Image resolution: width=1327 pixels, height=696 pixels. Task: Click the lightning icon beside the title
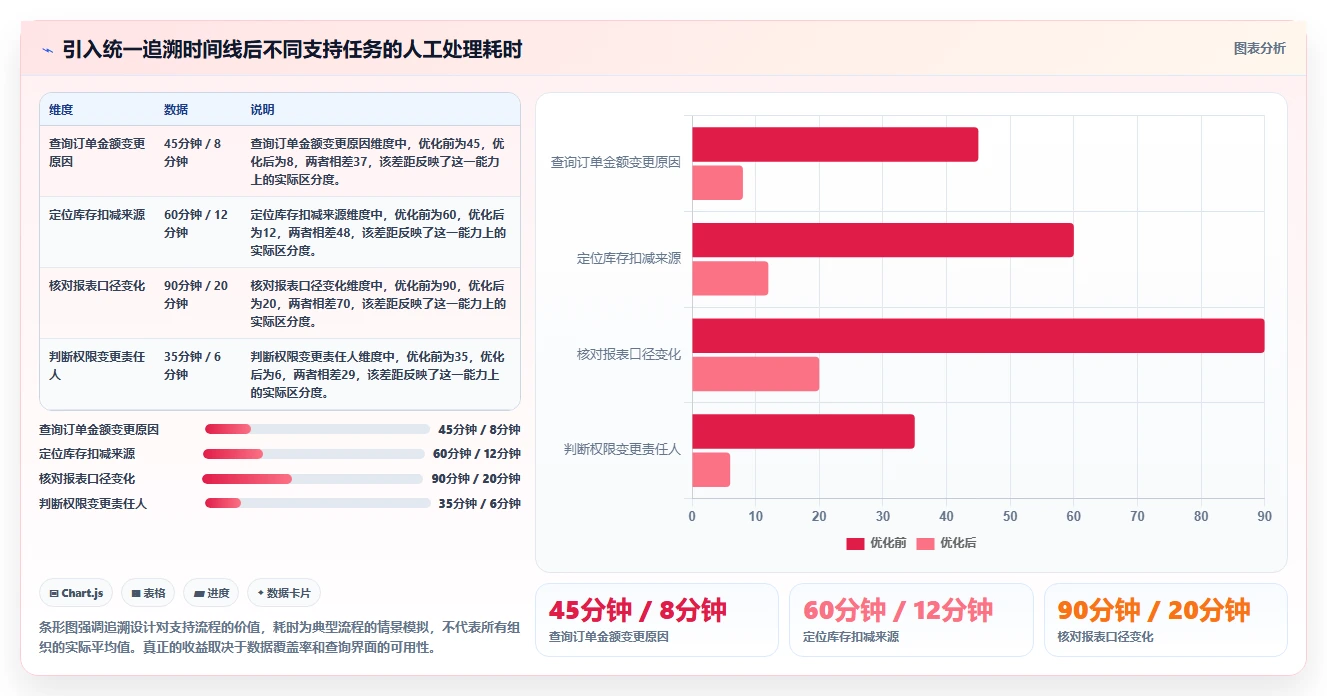47,50
